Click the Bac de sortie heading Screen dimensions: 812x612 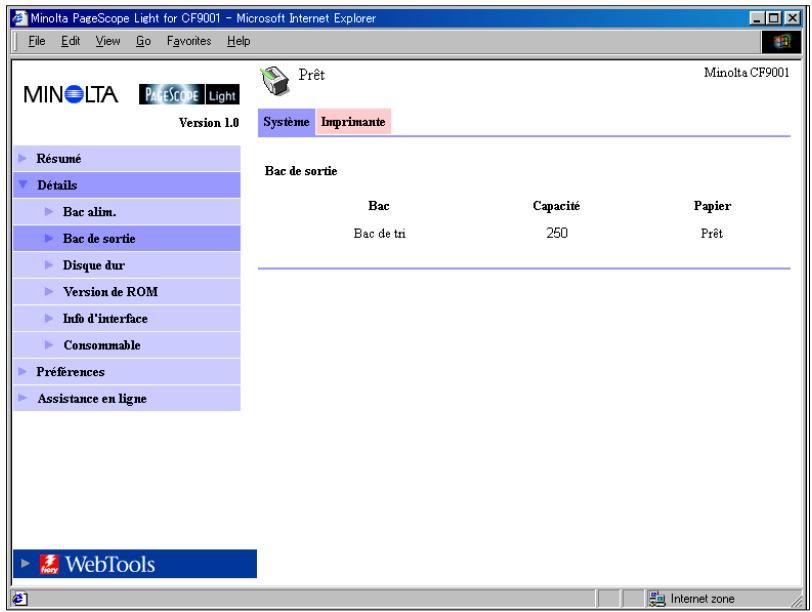point(301,171)
